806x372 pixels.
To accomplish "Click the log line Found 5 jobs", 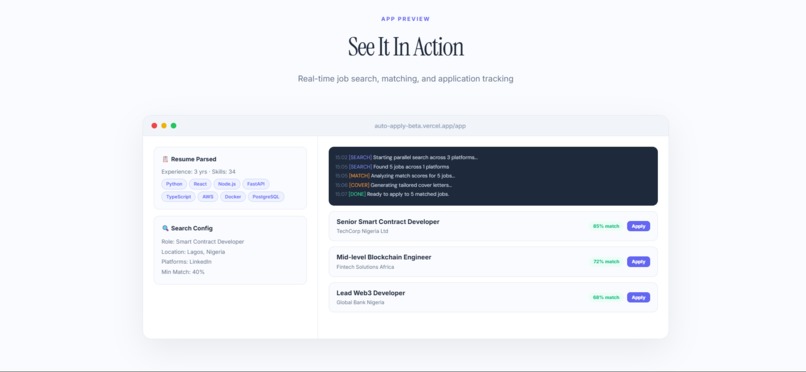I will click(392, 167).
